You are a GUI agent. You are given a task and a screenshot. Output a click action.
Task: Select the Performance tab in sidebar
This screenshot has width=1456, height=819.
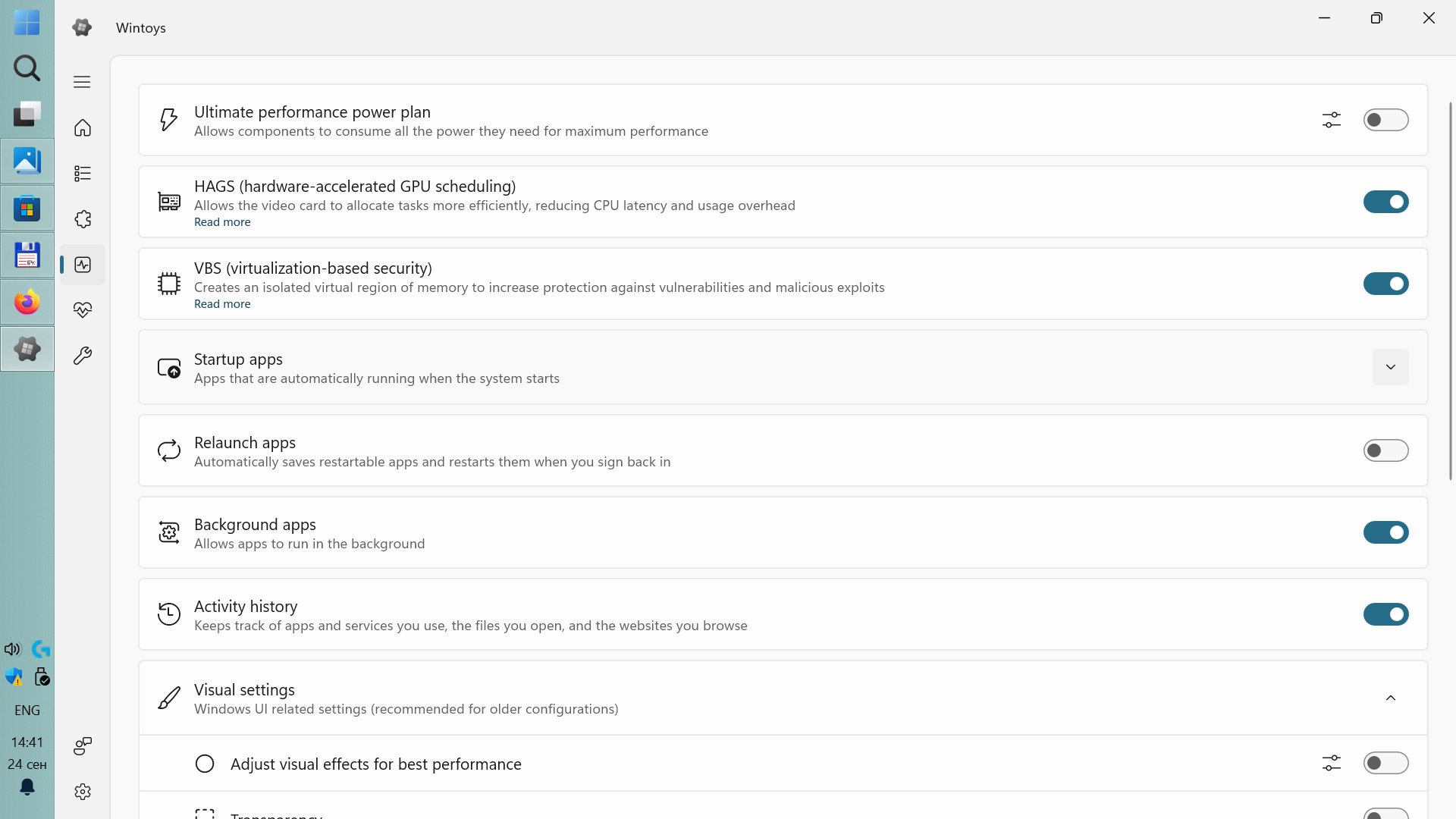pos(83,265)
